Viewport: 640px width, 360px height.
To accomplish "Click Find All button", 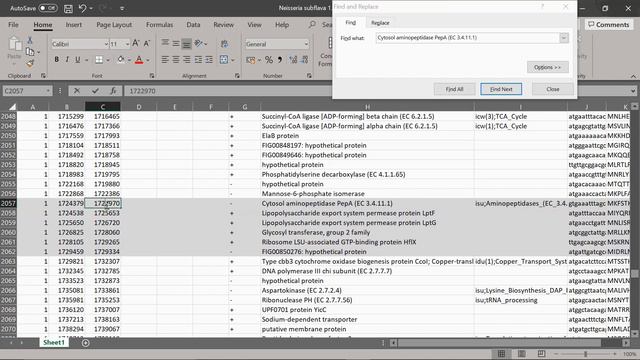I will (454, 89).
